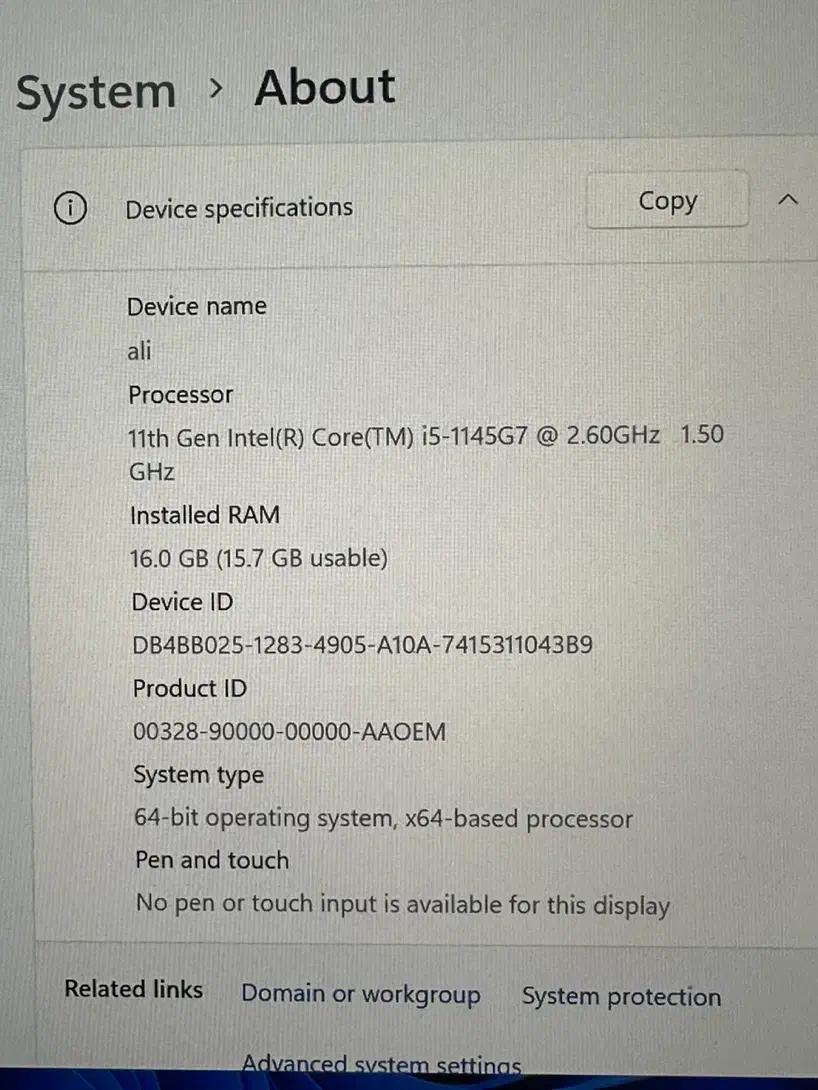Click the Installed RAM value 16.0 GB

click(x=259, y=558)
